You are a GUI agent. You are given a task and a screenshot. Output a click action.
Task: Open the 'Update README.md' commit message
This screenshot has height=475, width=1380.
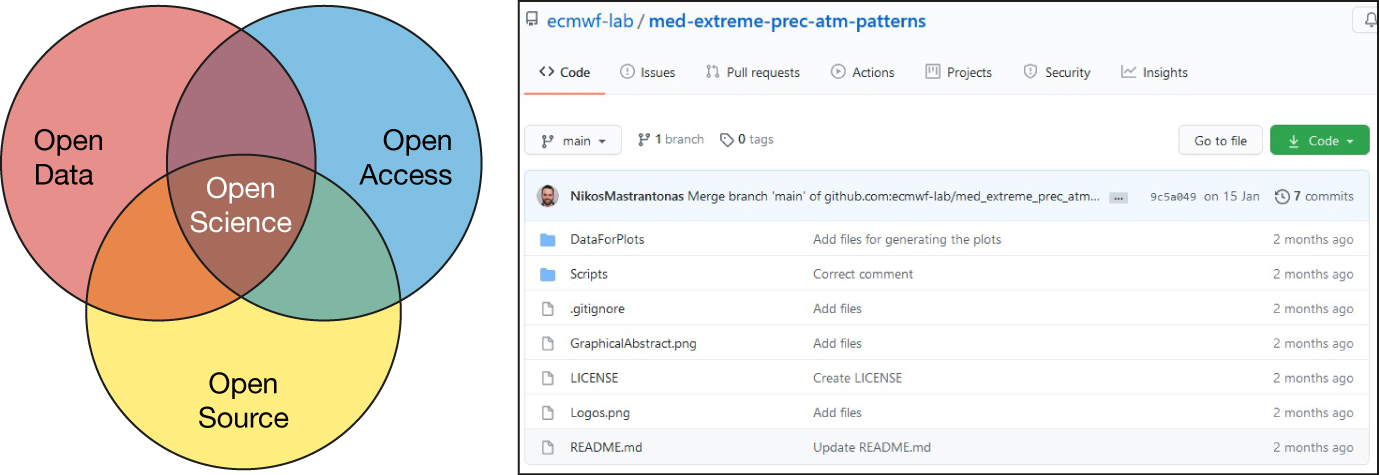(x=872, y=447)
